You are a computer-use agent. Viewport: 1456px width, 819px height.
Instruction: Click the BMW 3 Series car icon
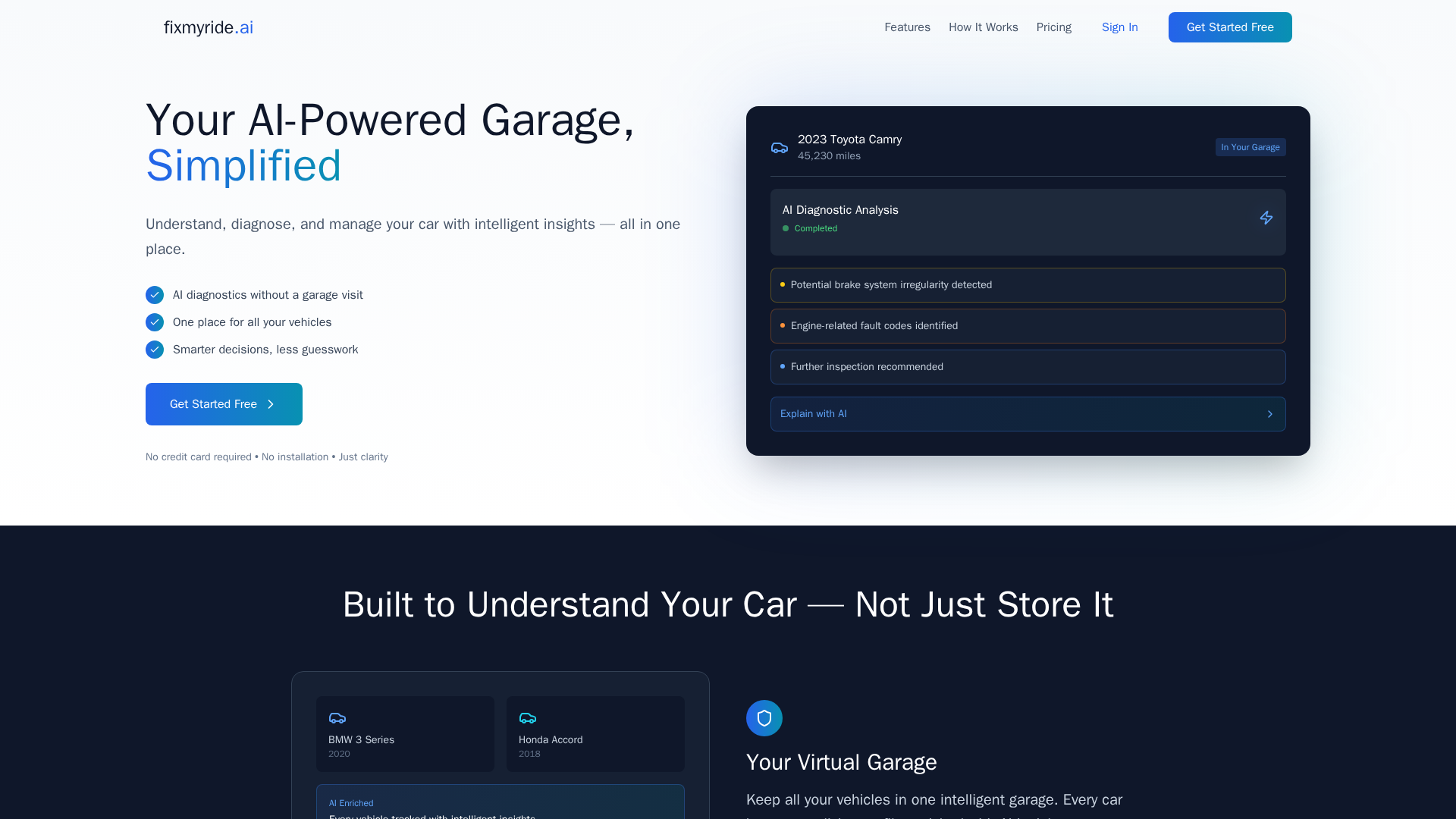pos(337,718)
